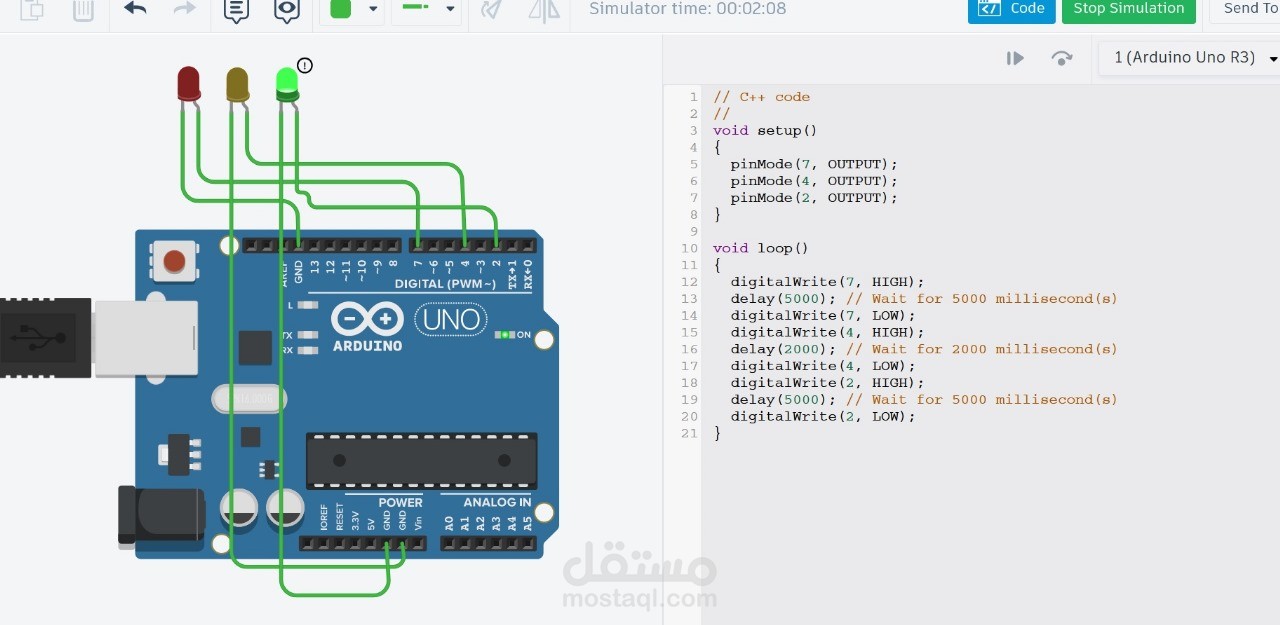Click the Code button
The width and height of the screenshot is (1280, 625).
[1012, 9]
